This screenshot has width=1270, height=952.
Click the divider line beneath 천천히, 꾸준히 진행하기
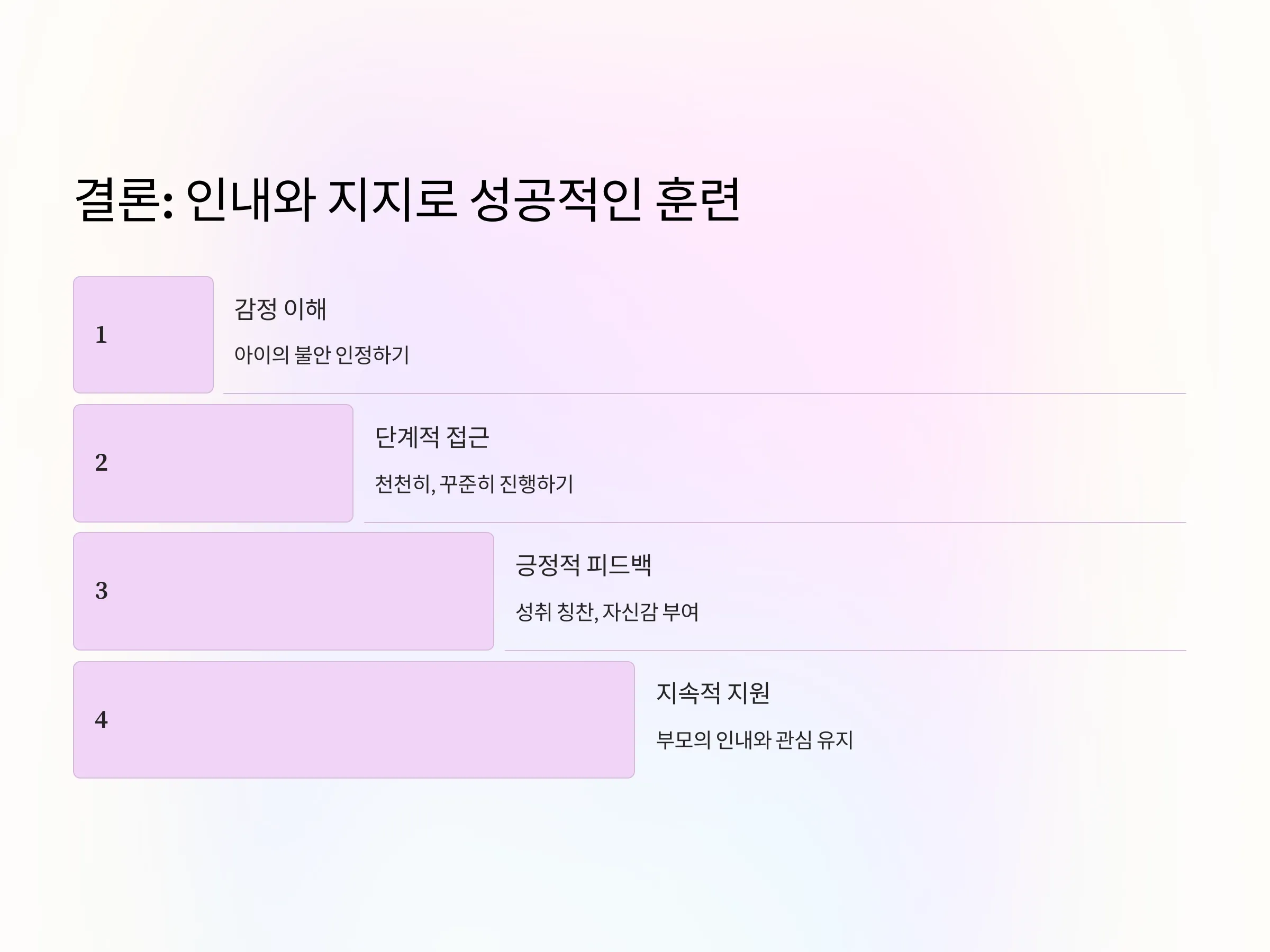click(x=775, y=522)
